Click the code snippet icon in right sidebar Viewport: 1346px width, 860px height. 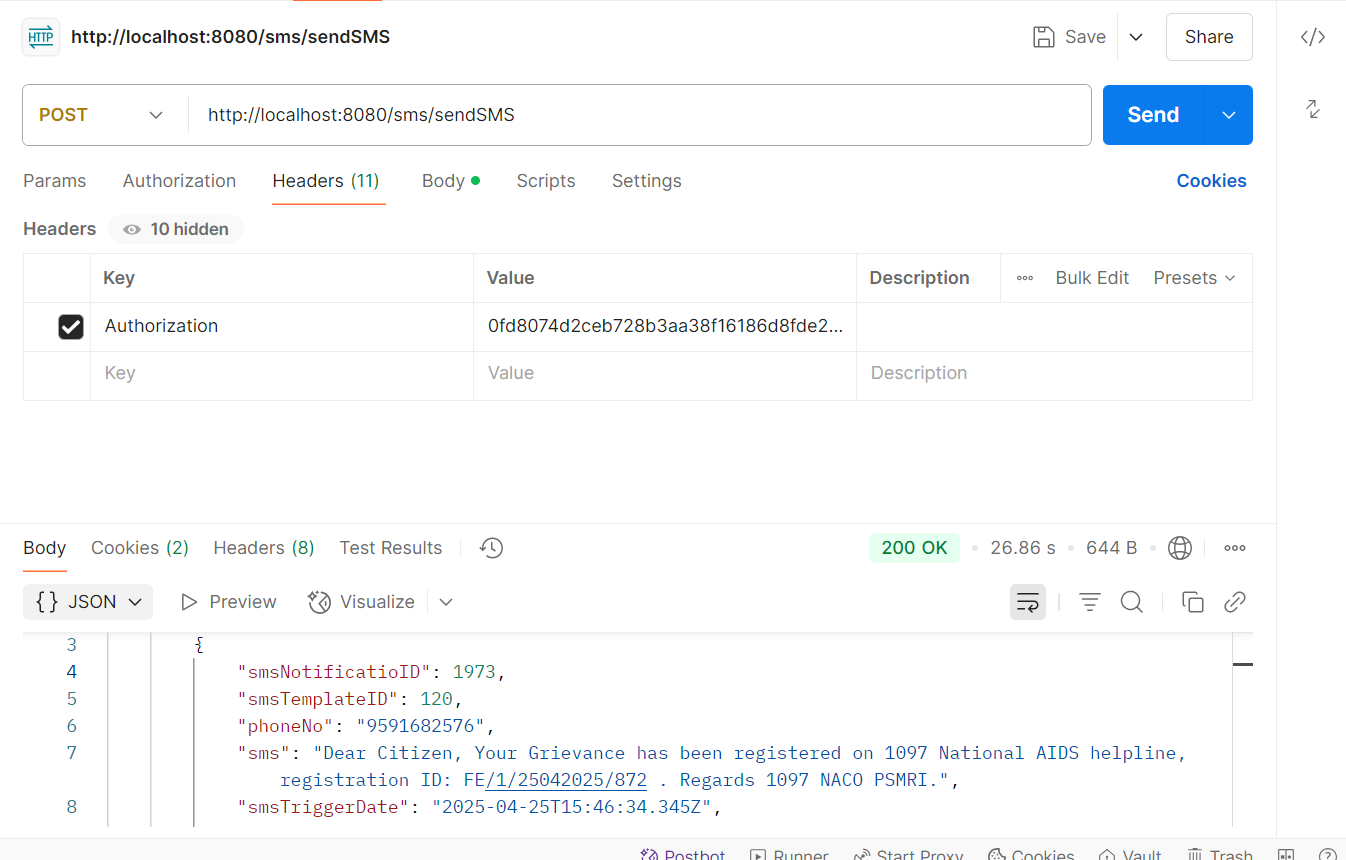[x=1312, y=37]
